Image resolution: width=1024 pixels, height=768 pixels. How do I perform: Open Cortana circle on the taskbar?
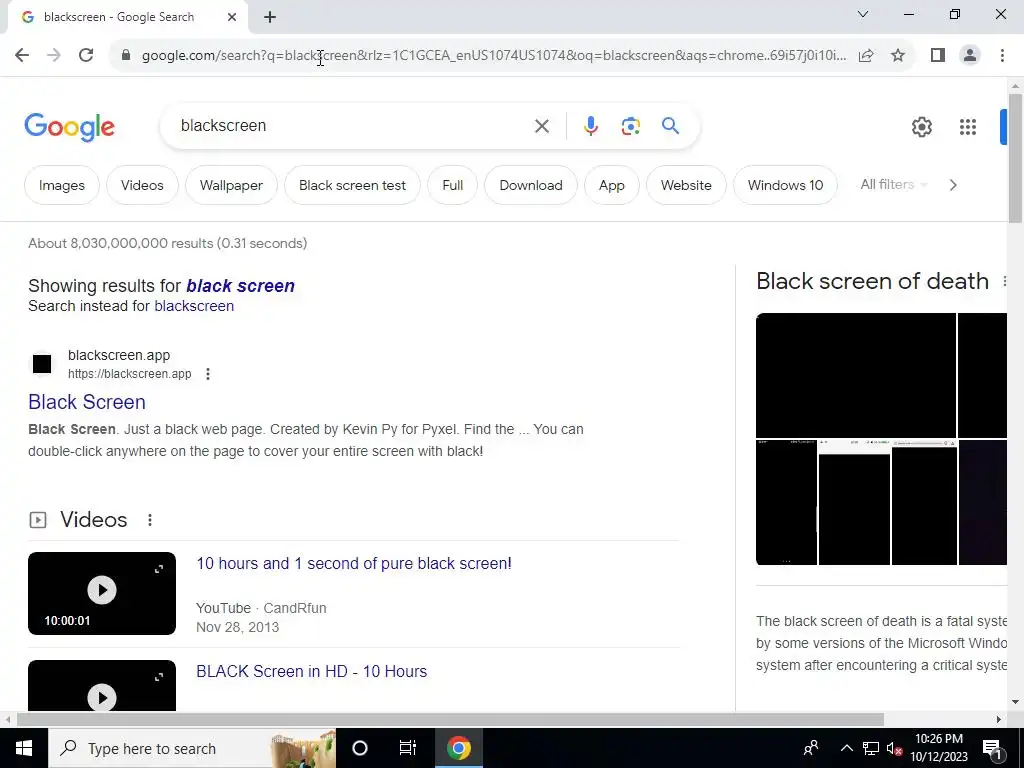tap(360, 748)
